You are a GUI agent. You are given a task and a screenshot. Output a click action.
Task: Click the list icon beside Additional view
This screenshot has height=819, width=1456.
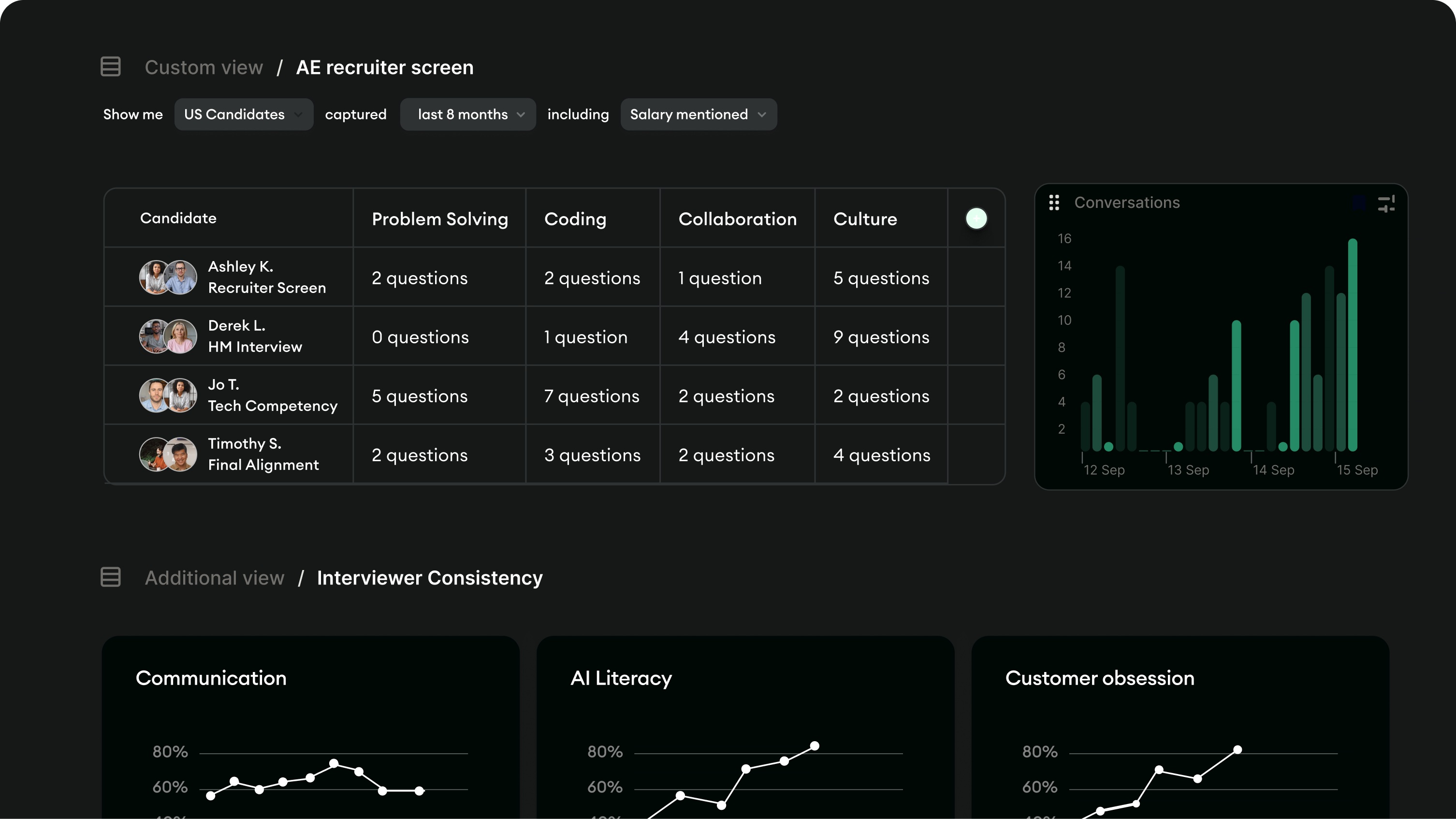click(x=110, y=577)
